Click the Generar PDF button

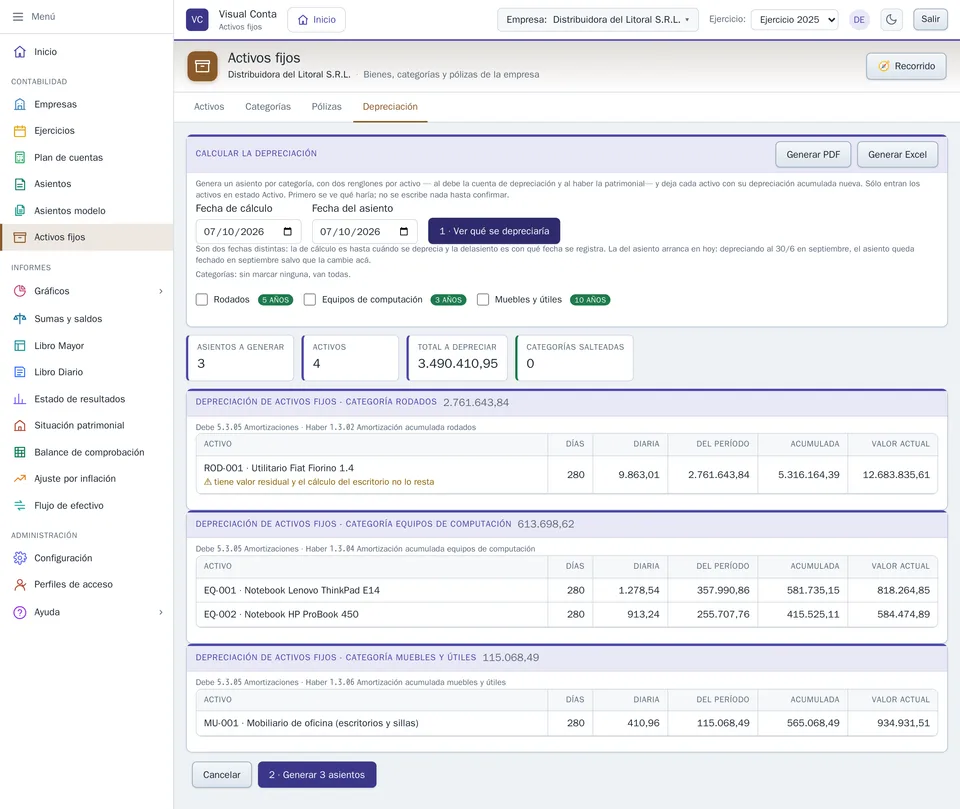813,154
